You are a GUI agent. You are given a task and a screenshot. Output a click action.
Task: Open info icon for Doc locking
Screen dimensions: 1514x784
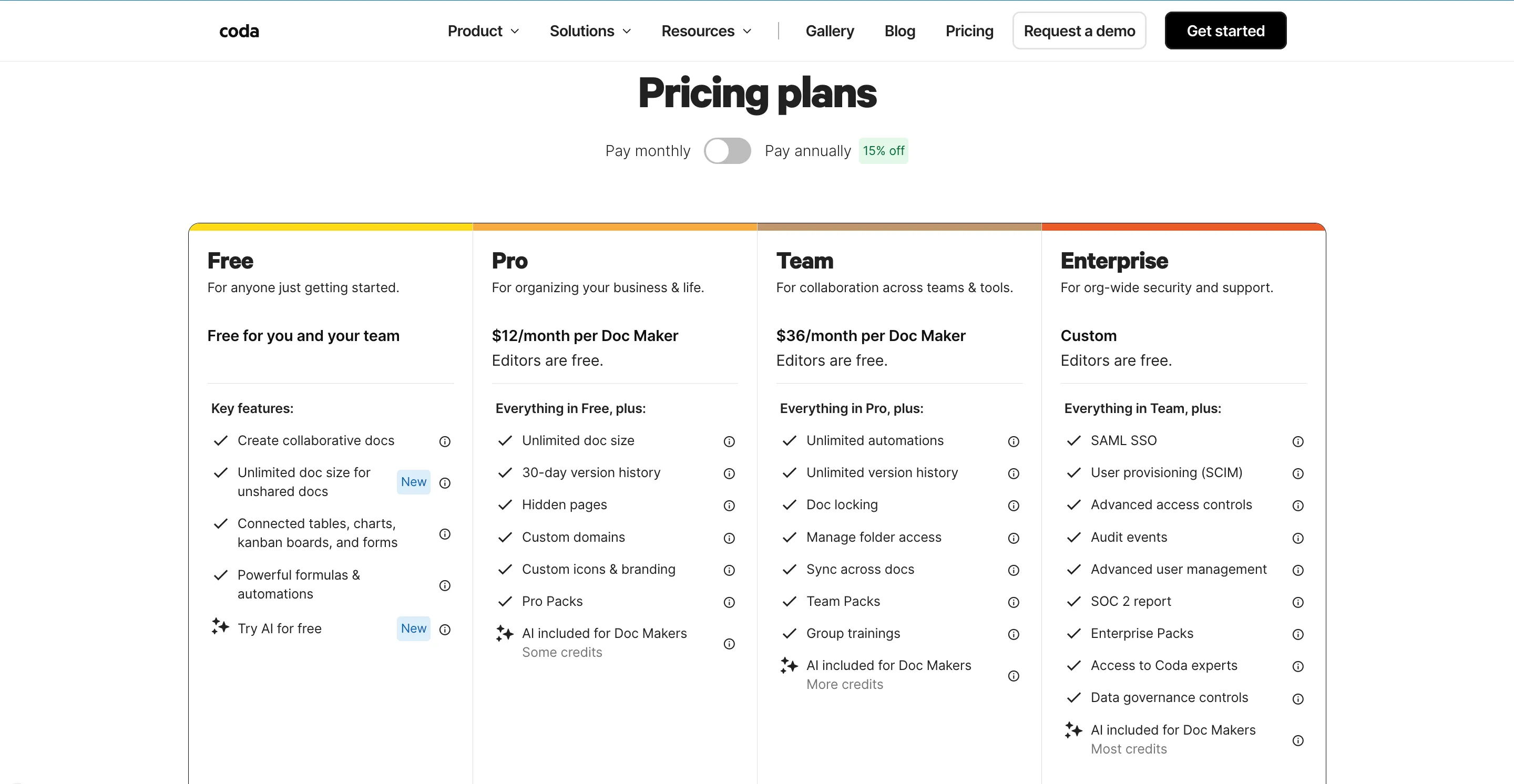tap(1013, 506)
